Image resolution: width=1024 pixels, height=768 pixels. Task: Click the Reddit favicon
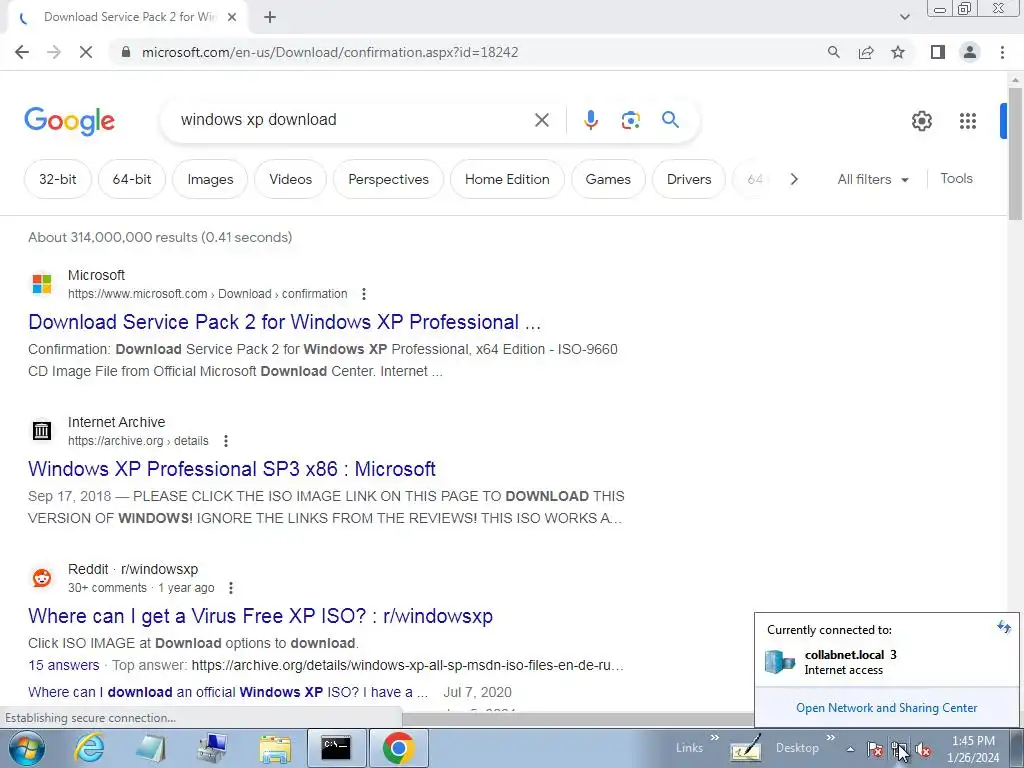[x=42, y=578]
